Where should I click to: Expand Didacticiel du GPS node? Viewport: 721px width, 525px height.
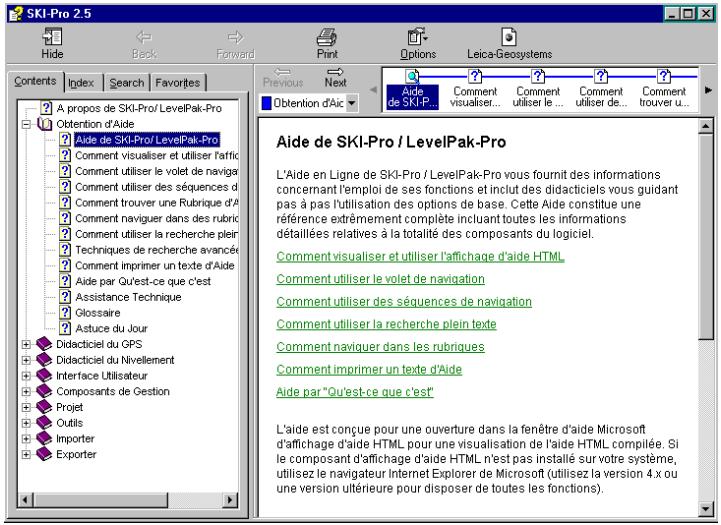[26, 344]
